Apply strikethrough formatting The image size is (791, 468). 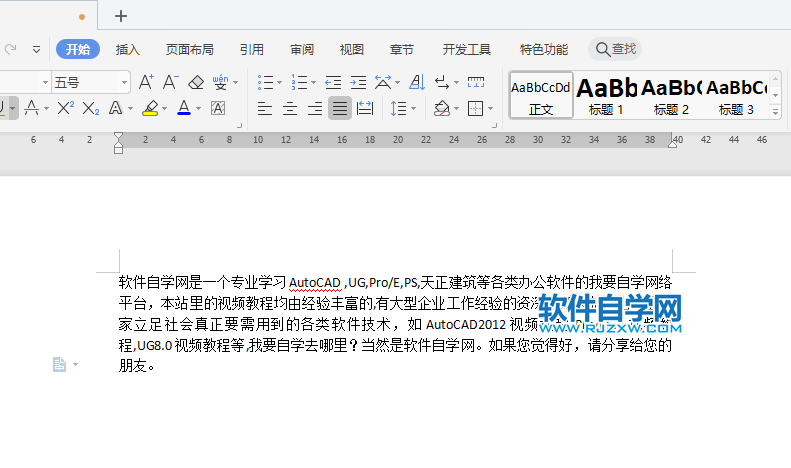[x=31, y=108]
